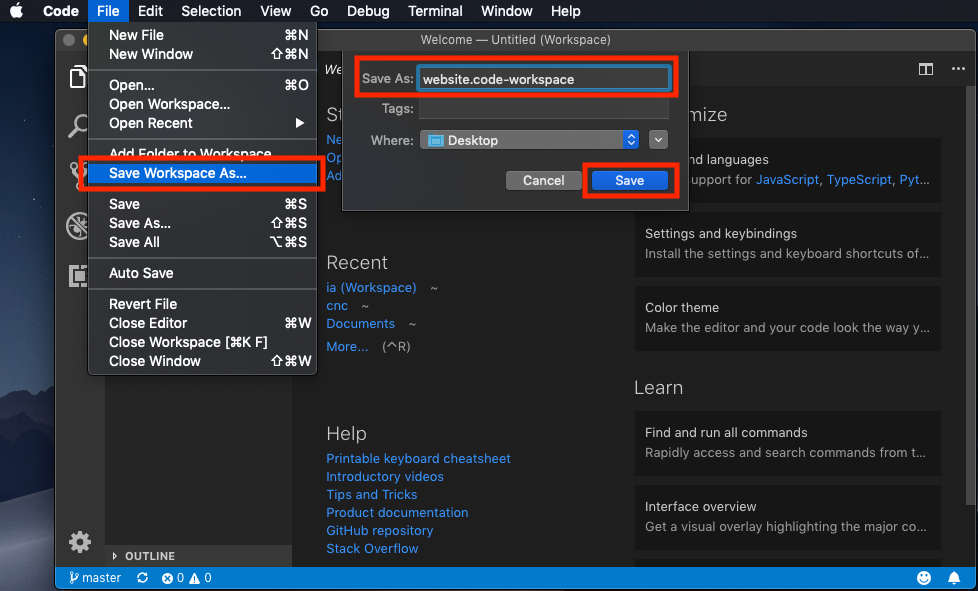This screenshot has height=591, width=978.
Task: Select Revert File menu entry
Action: [203, 304]
